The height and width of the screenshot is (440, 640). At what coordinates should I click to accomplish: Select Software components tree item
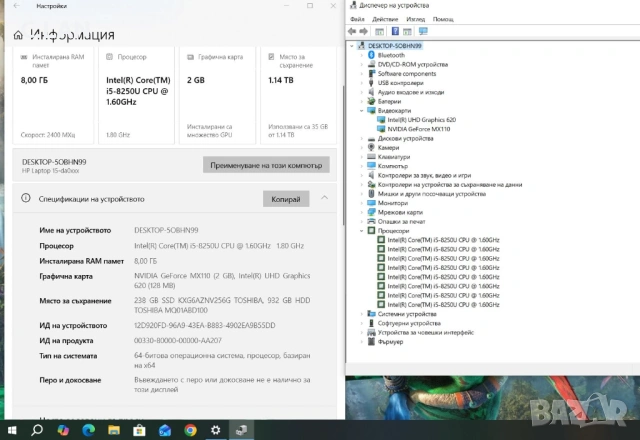click(x=407, y=73)
